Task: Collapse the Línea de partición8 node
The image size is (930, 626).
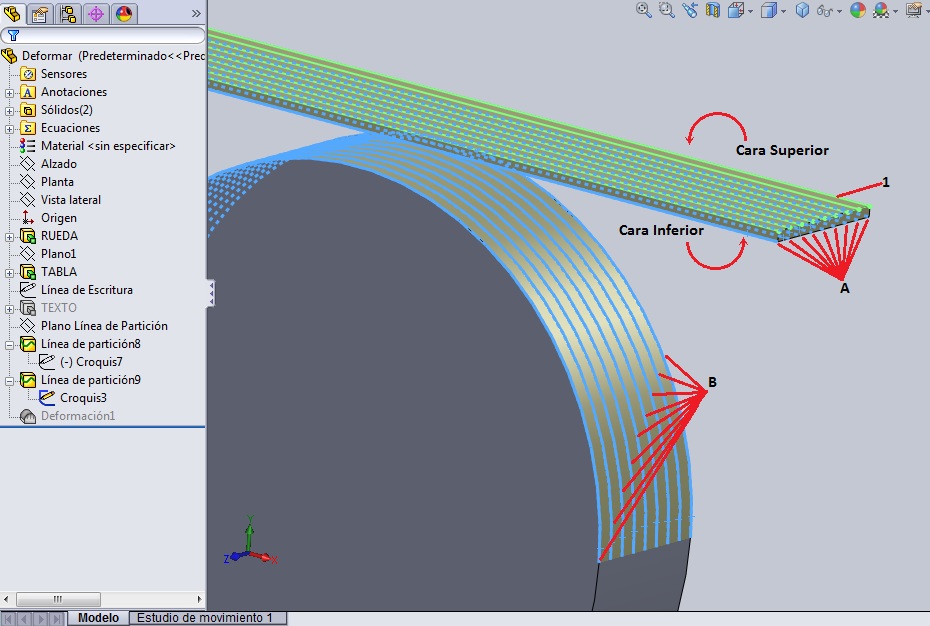Action: tap(10, 344)
